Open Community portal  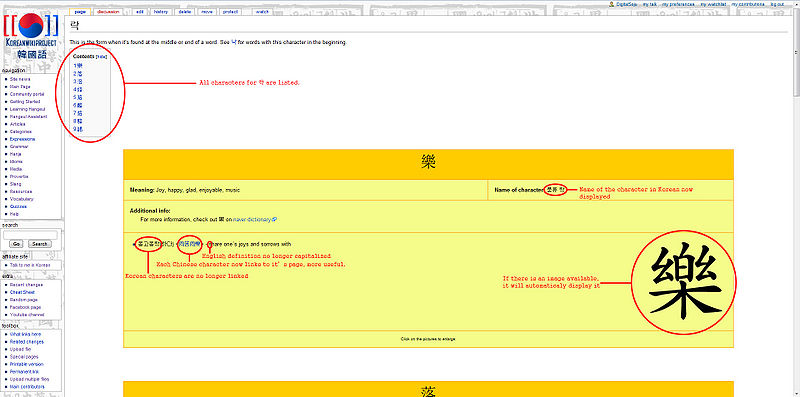tap(27, 94)
